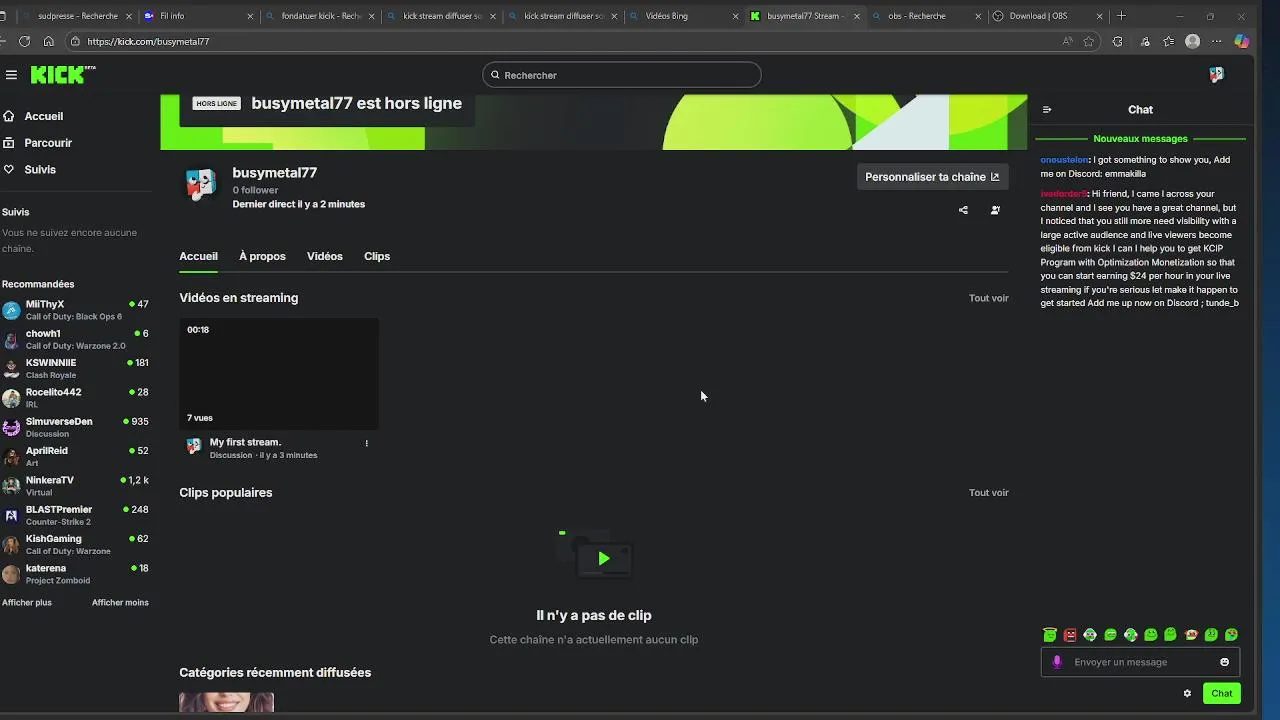Add page to favorites star icon
Viewport: 1280px width, 720px height.
(1089, 41)
